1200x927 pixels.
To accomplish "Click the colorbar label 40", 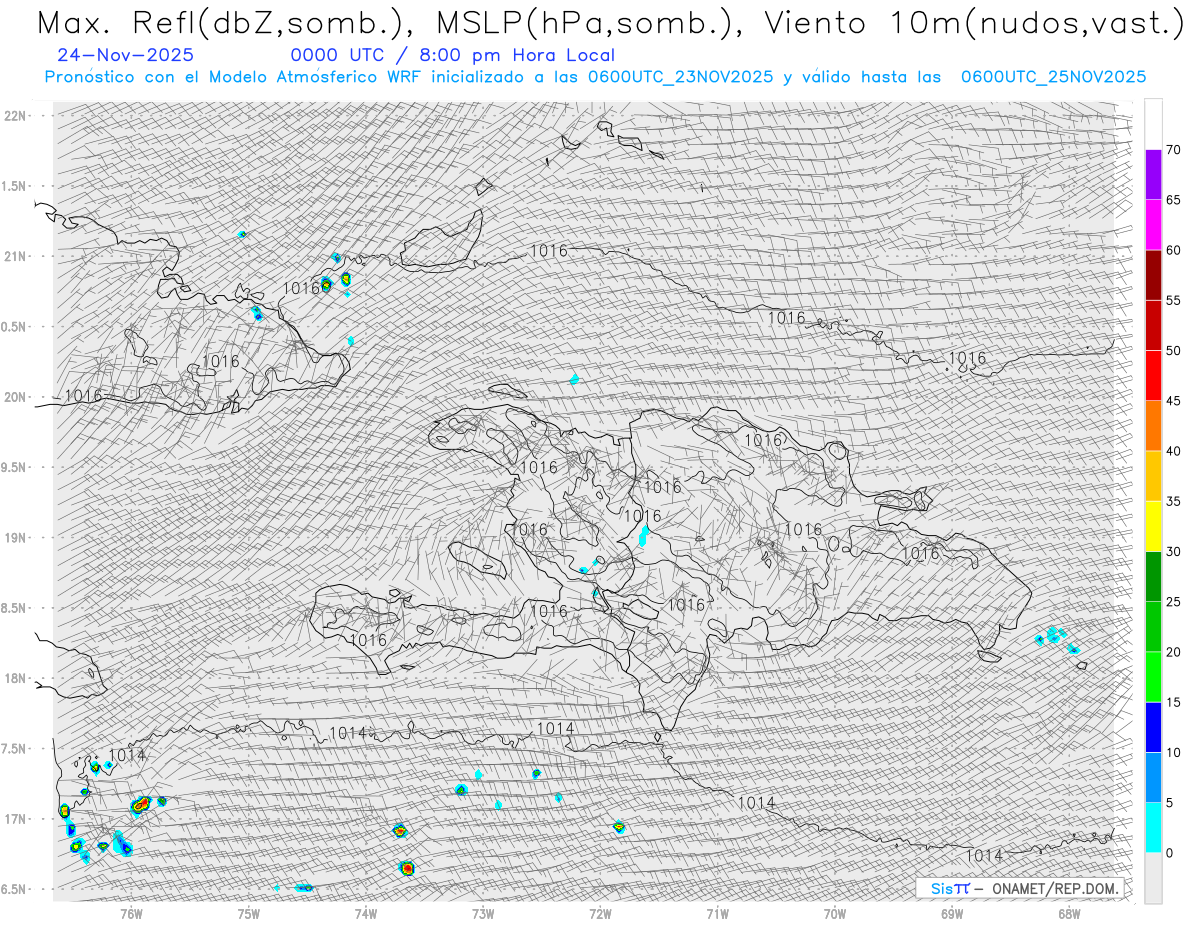I will click(x=1173, y=451).
